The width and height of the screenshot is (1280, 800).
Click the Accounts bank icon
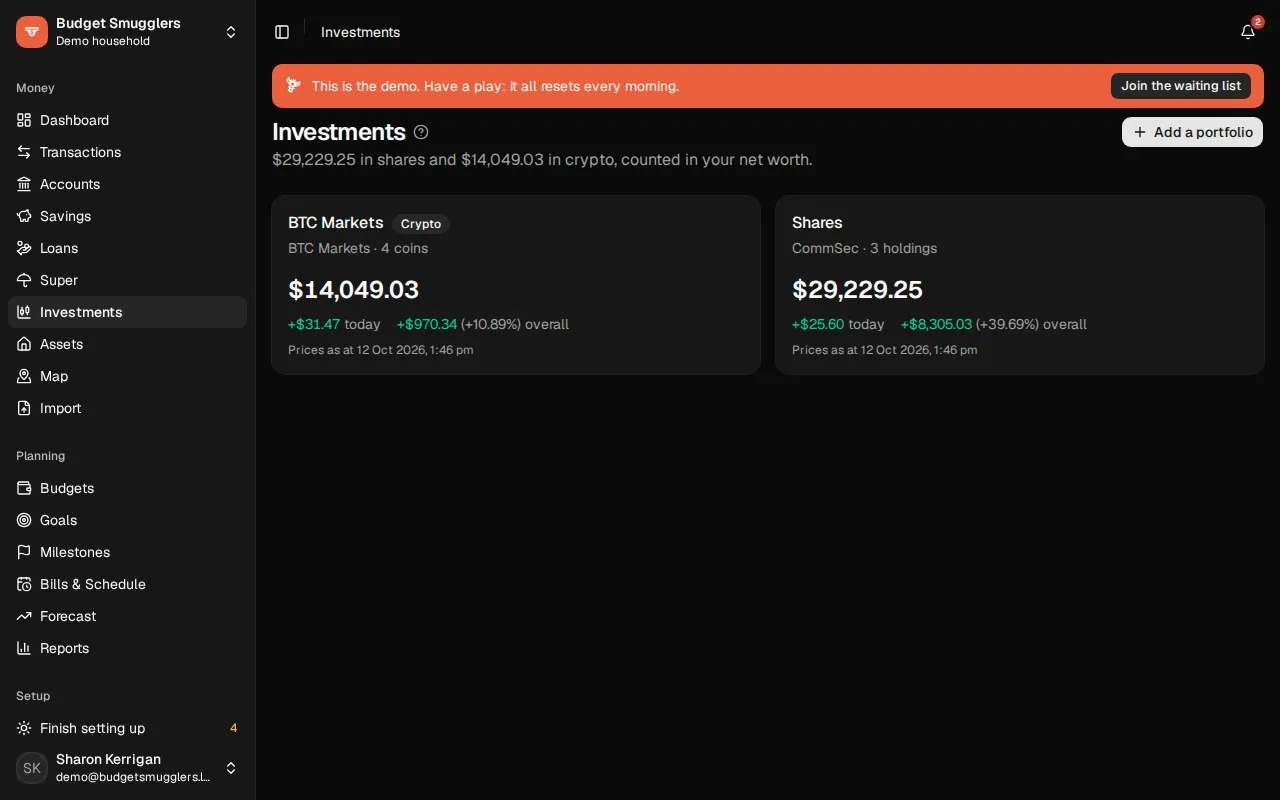[24, 184]
